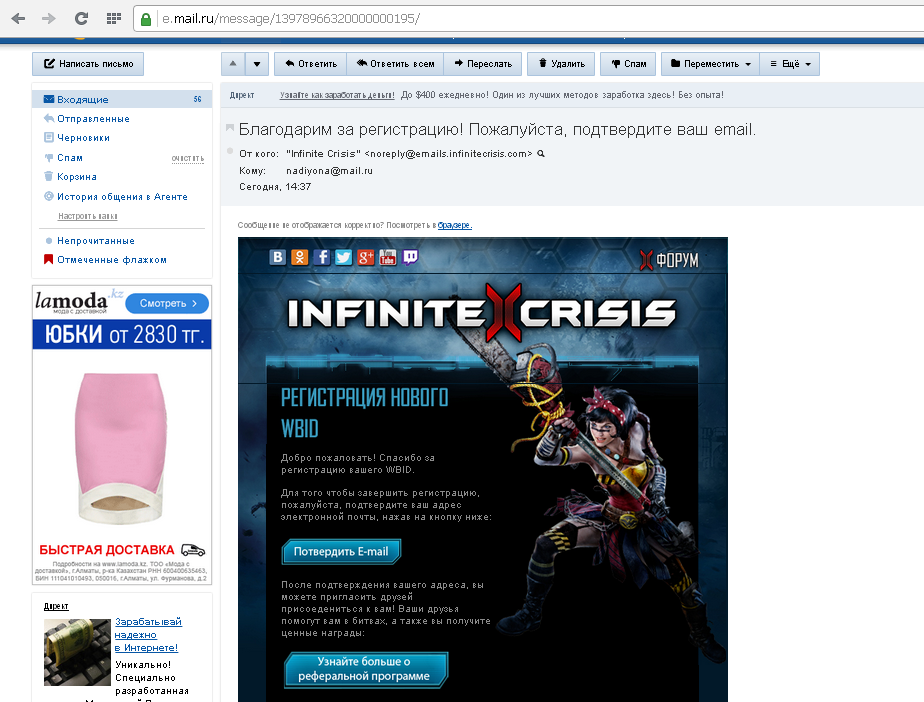Open Зарабатывай надежно в Интернете link

148,634
